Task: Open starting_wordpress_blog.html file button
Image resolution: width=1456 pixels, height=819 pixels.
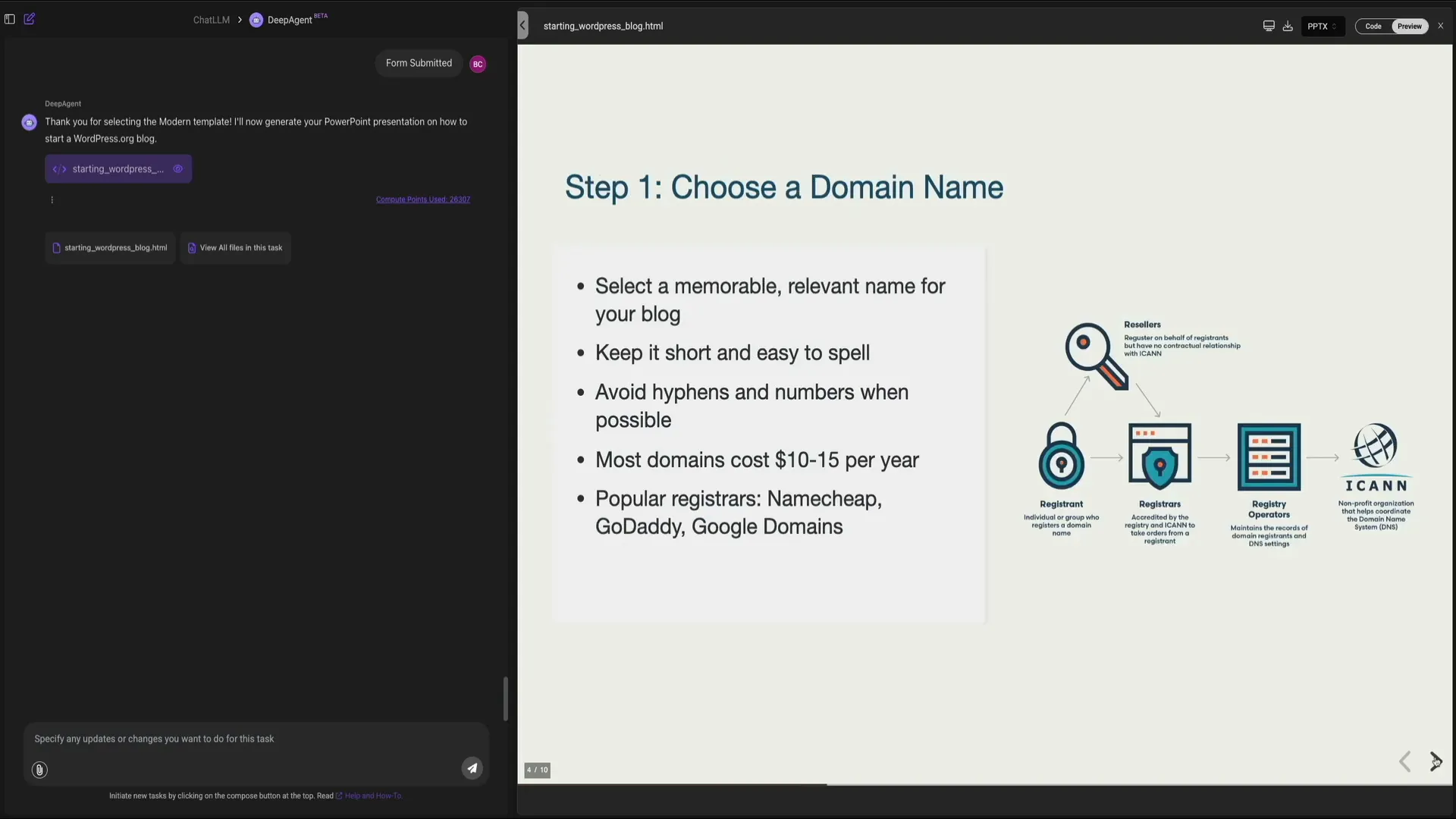Action: click(110, 248)
